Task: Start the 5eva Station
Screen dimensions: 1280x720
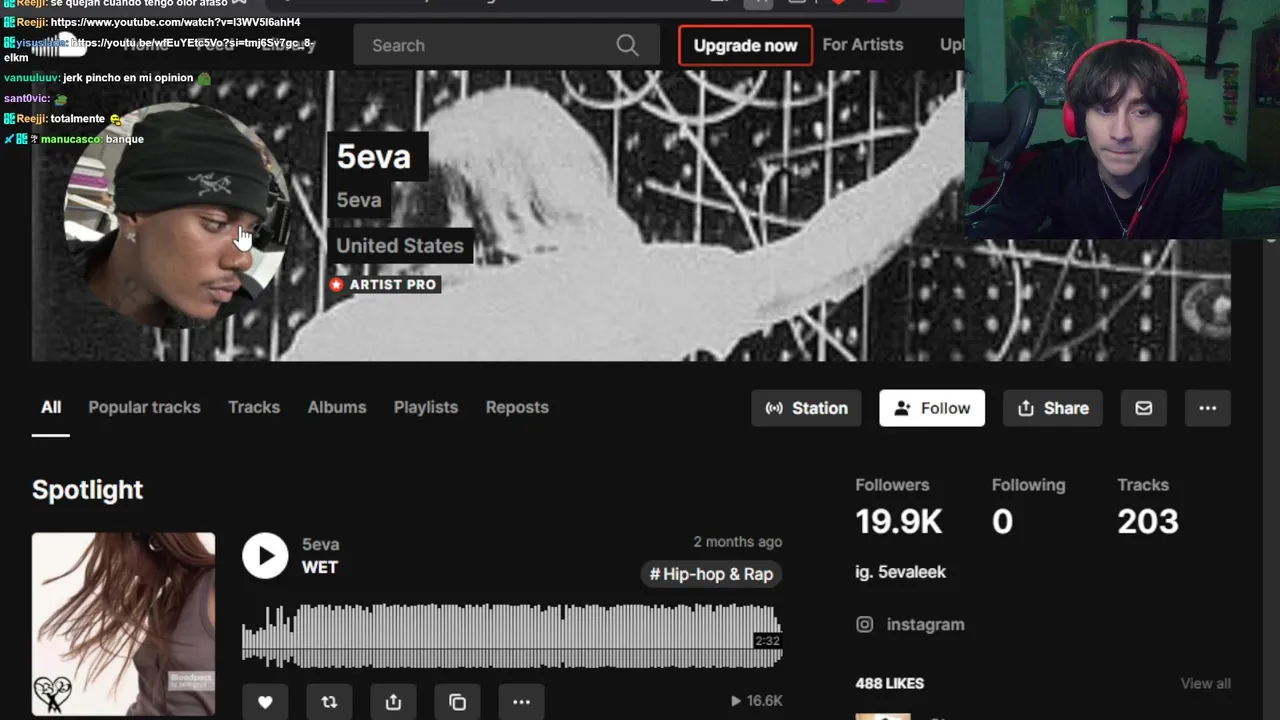Action: pyautogui.click(x=806, y=408)
